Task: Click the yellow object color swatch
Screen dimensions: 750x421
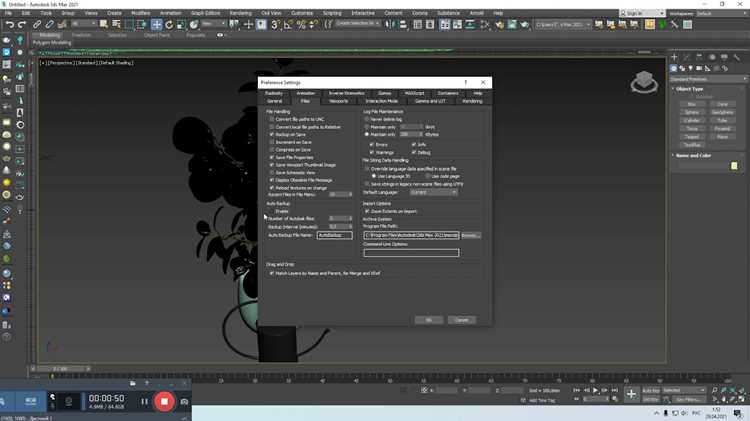Action: click(x=734, y=166)
